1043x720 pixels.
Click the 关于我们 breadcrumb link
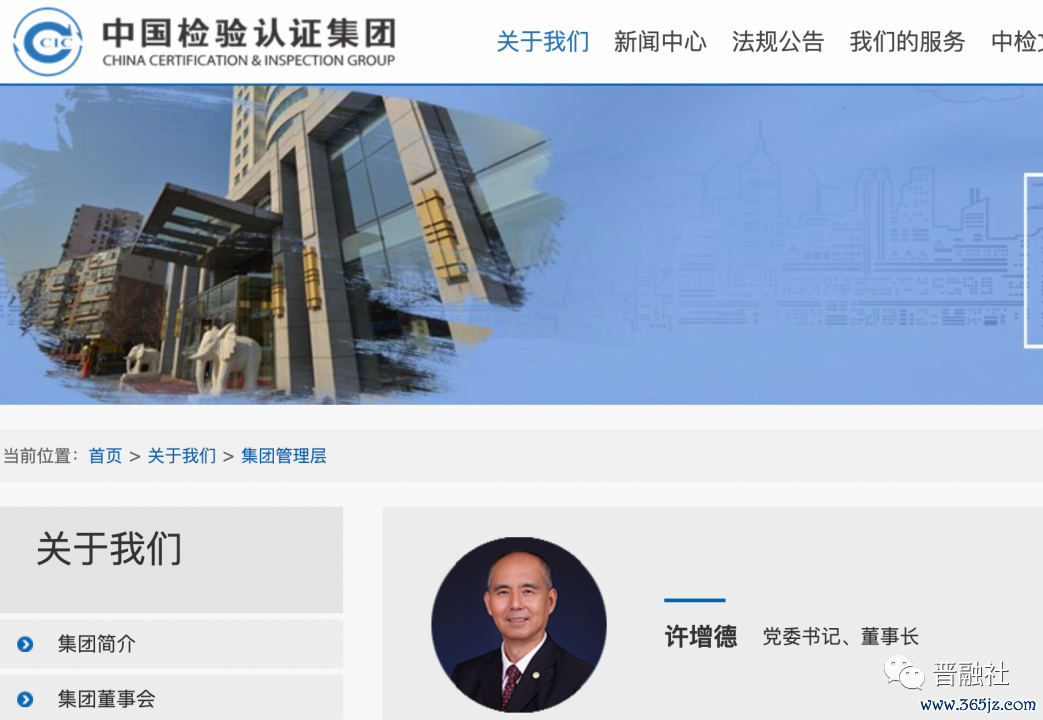(182, 456)
